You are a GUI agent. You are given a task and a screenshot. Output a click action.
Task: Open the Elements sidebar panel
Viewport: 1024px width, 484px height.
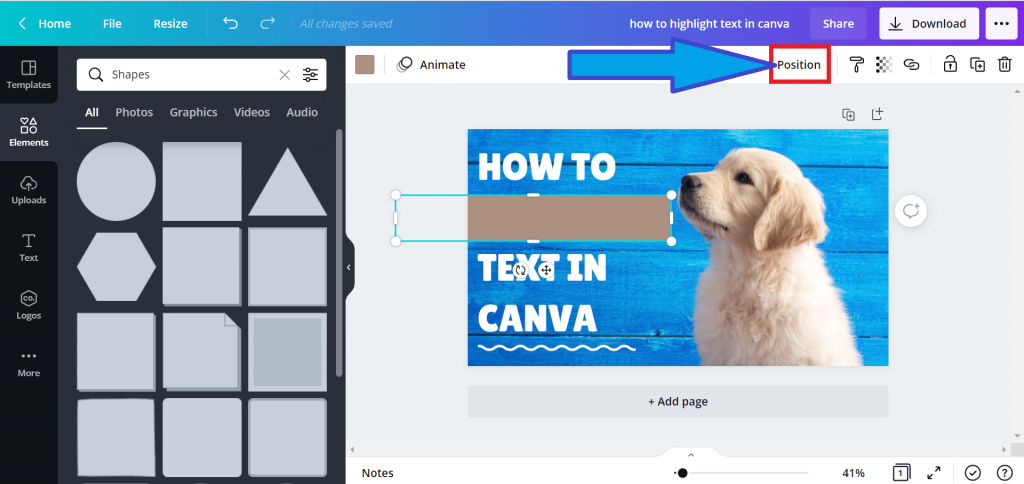coord(28,132)
